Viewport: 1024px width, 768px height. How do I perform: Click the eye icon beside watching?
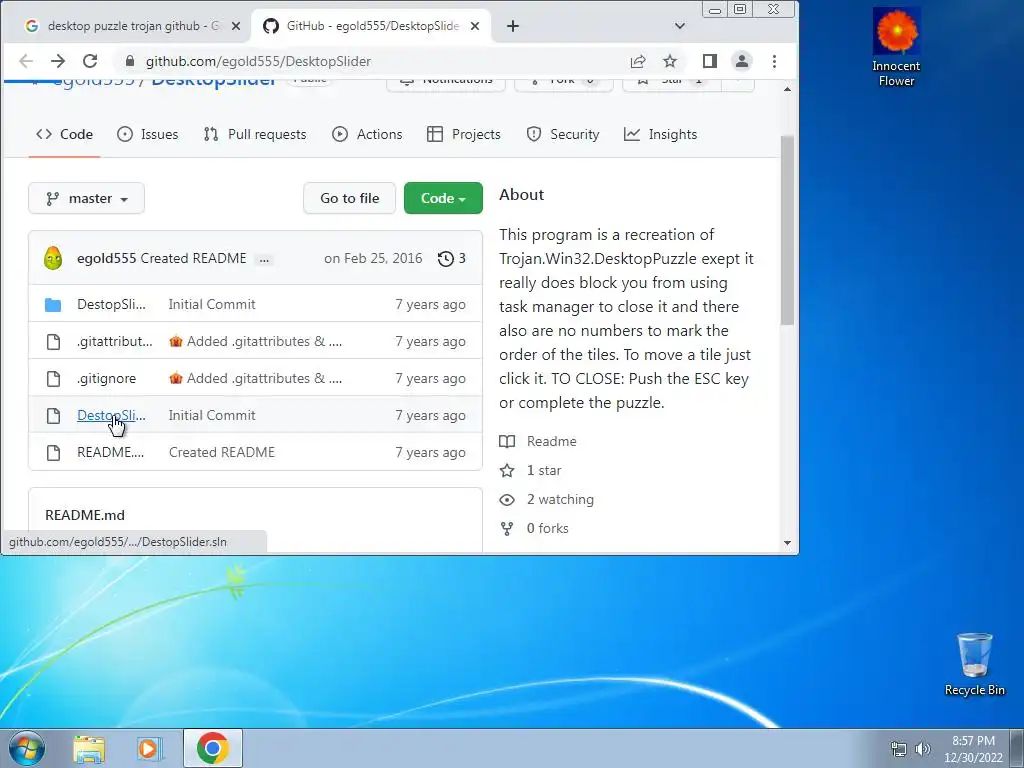point(507,500)
